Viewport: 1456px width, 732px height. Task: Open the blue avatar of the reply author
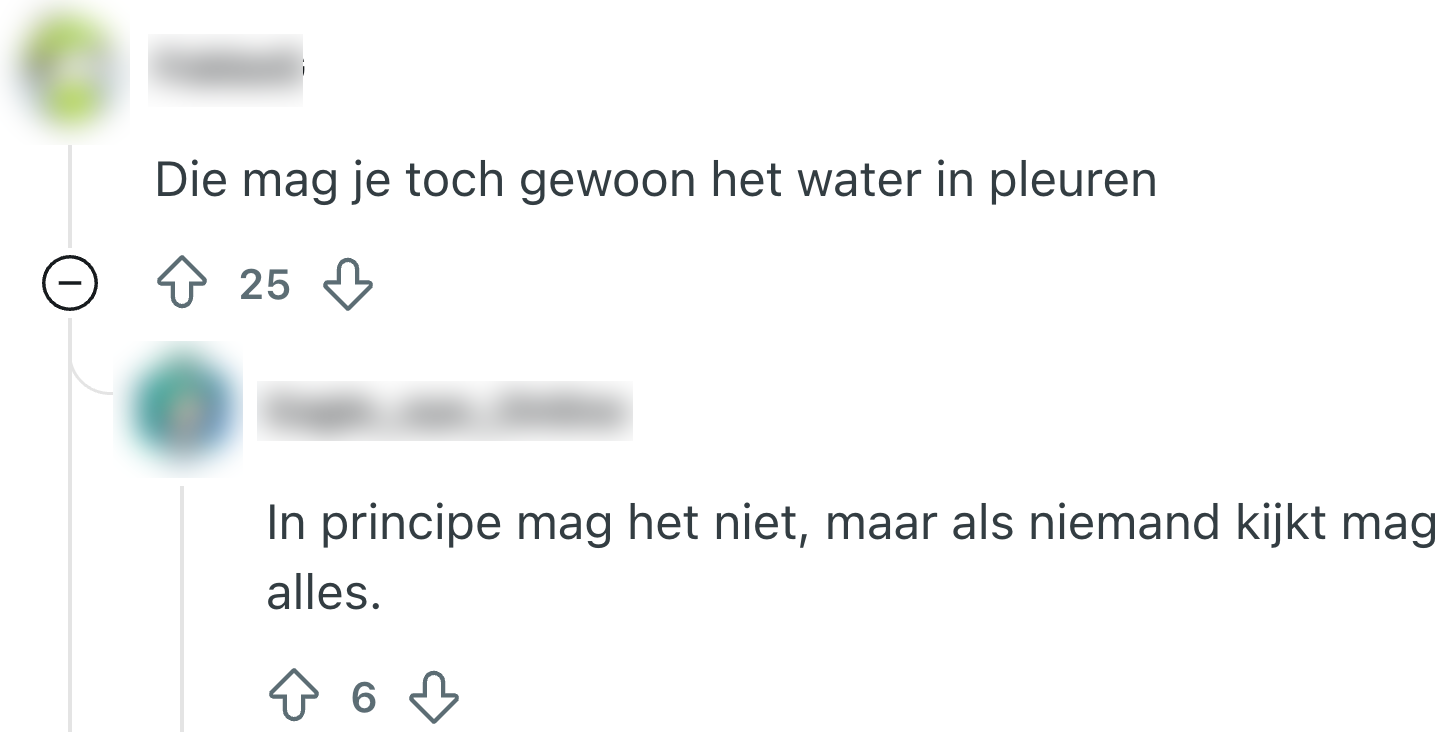point(181,408)
